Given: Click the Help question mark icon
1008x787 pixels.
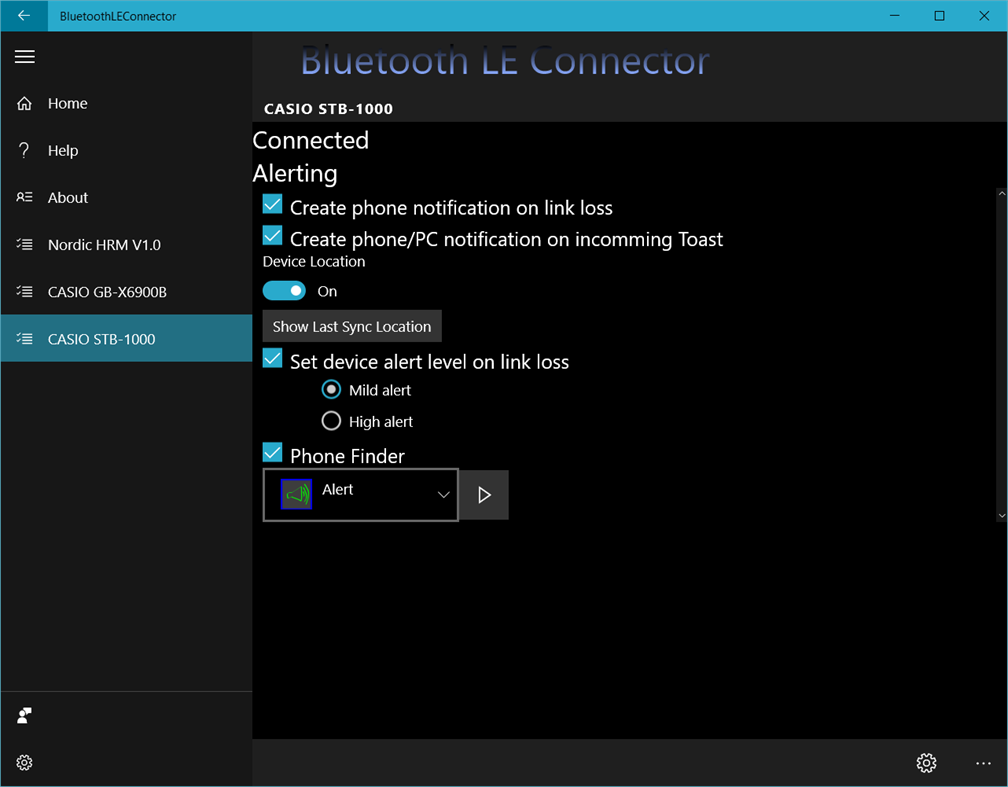Looking at the screenshot, I should click(23, 150).
